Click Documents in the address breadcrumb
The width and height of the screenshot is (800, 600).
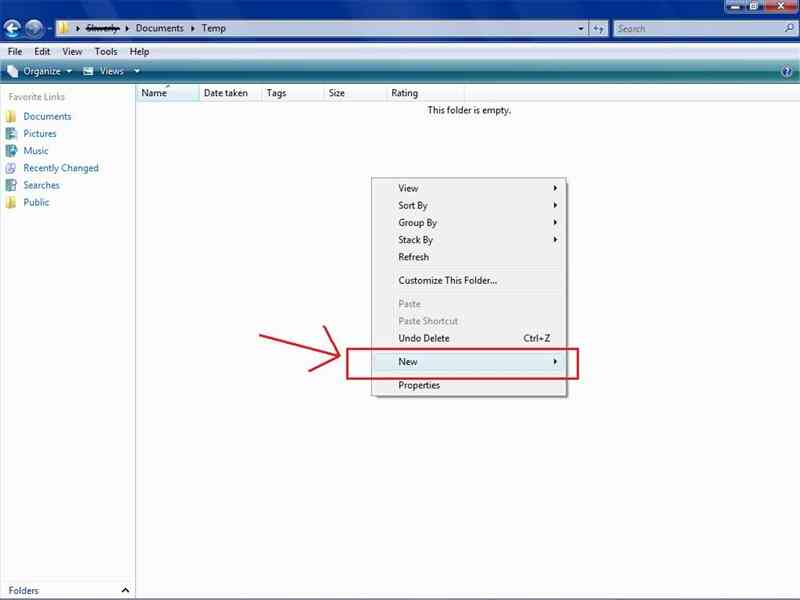(x=160, y=28)
